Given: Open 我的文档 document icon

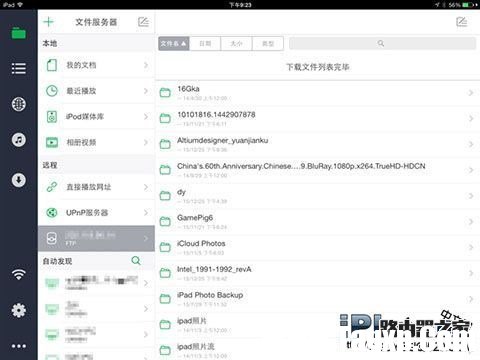Looking at the screenshot, I should pos(52,65).
